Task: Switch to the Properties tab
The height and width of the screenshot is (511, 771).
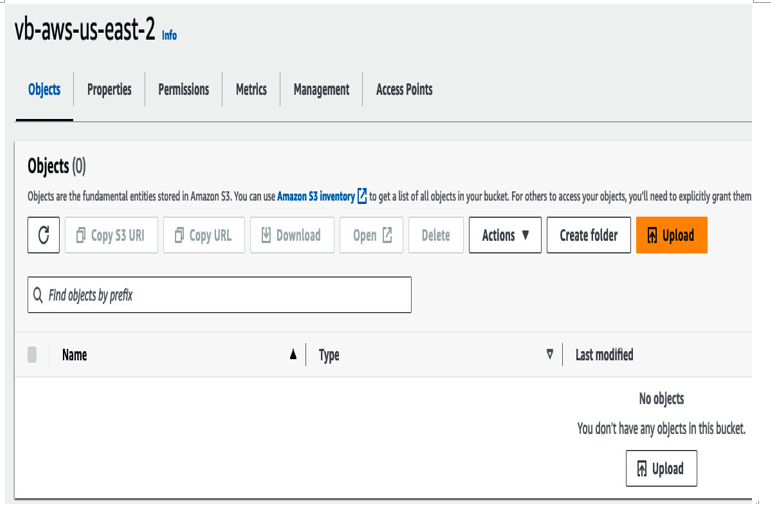Action: point(109,90)
